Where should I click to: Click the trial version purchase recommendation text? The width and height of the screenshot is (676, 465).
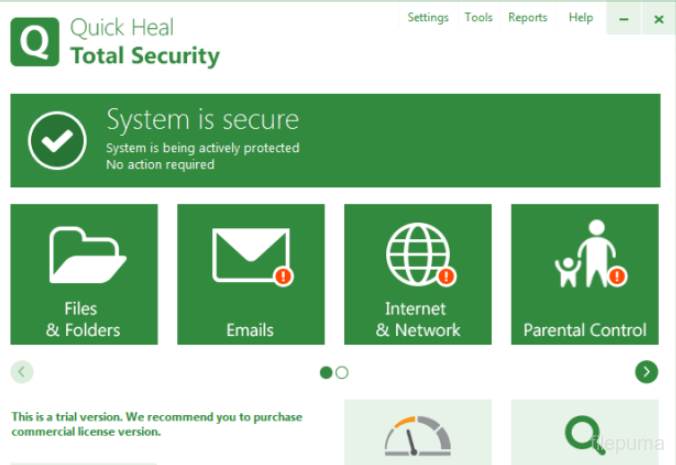[156, 424]
